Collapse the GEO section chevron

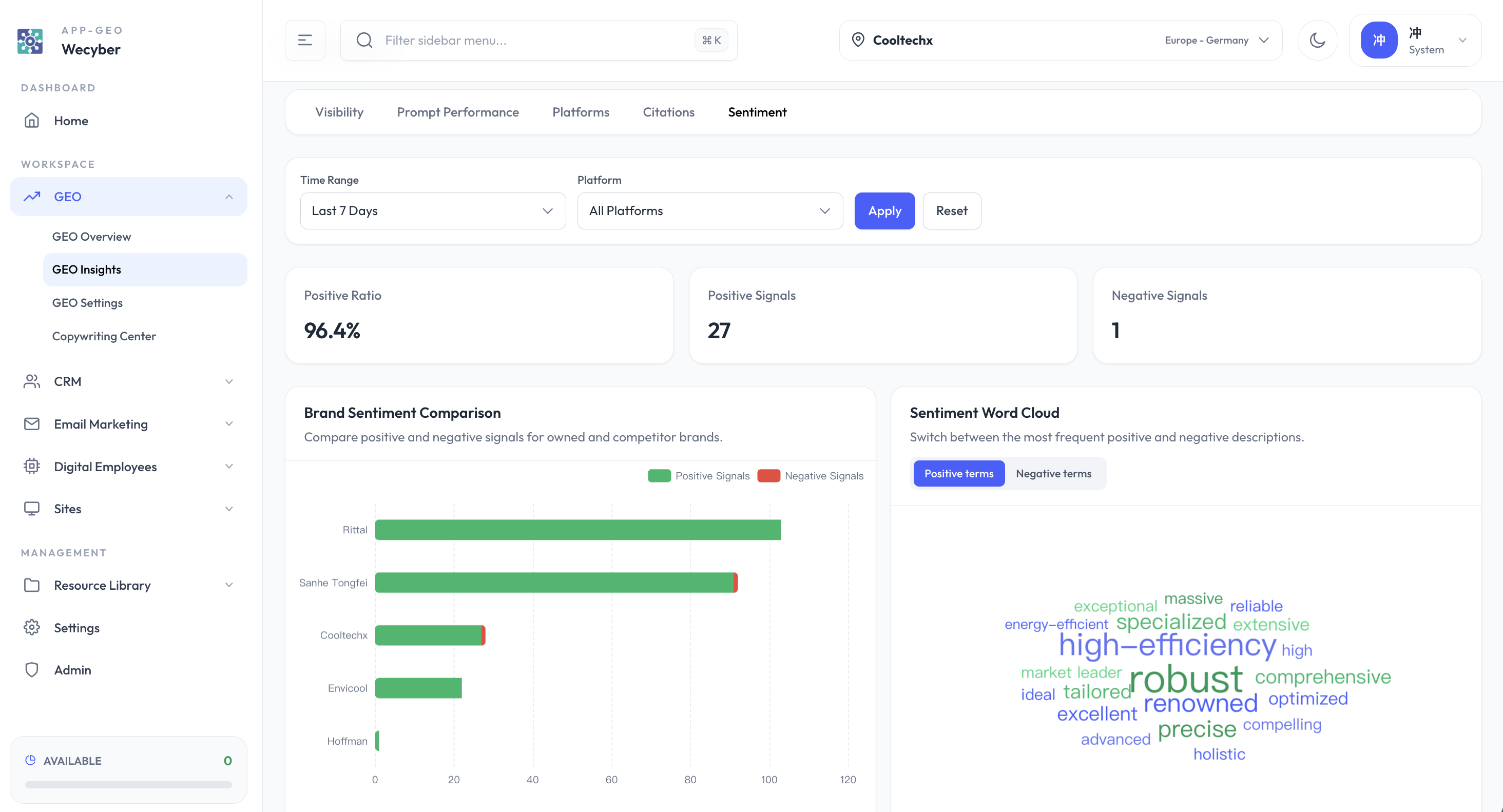click(229, 197)
